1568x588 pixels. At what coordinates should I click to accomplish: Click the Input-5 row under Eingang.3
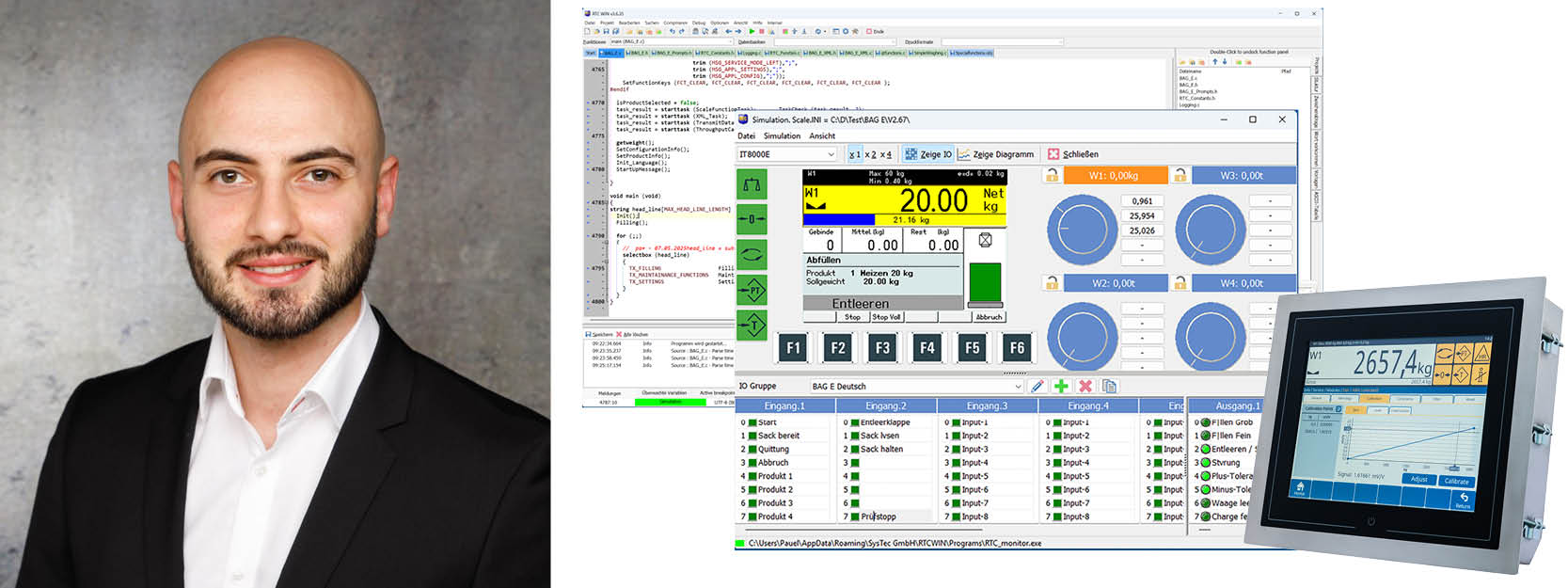pos(987,476)
